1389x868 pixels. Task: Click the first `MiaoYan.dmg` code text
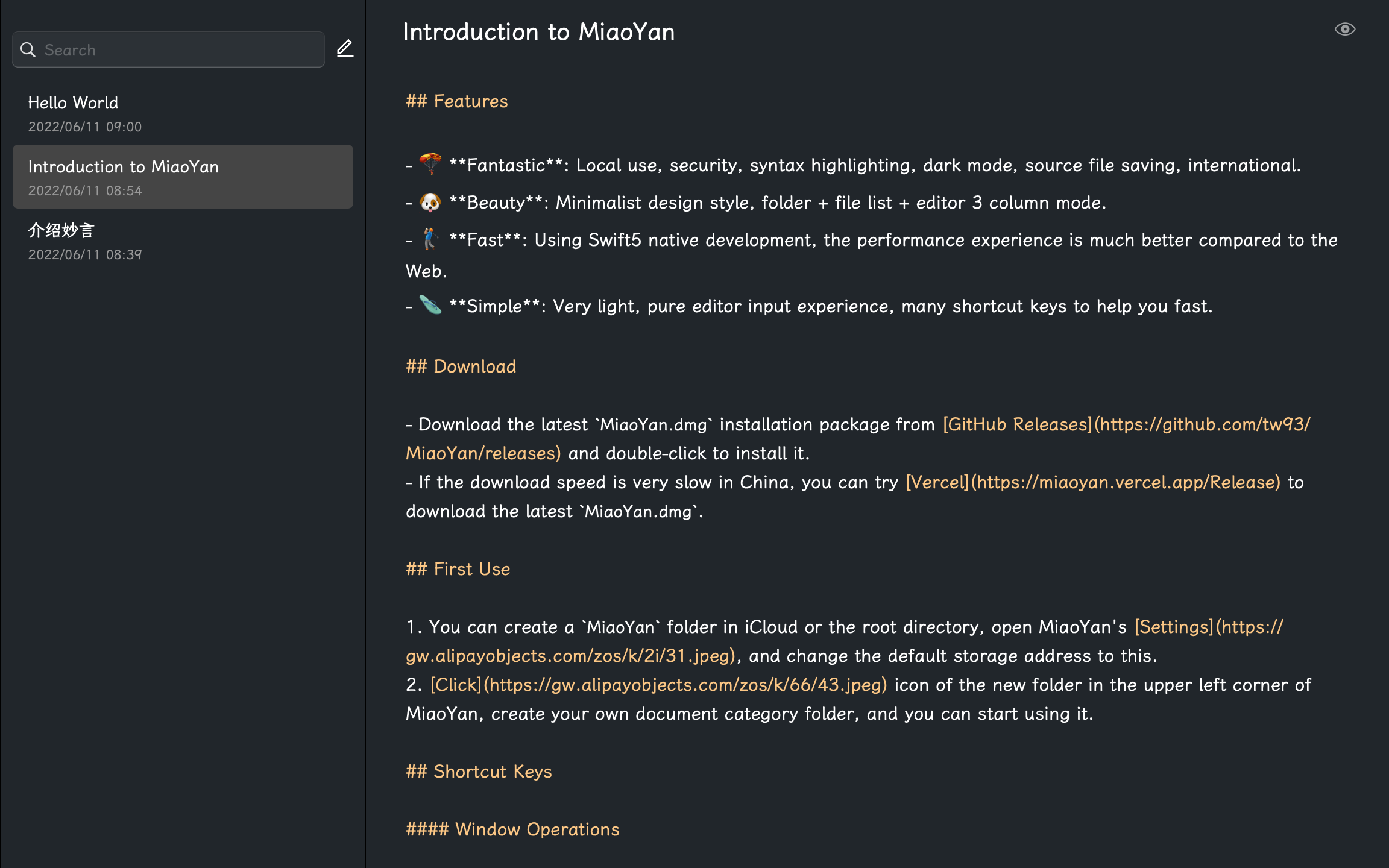[x=654, y=425]
